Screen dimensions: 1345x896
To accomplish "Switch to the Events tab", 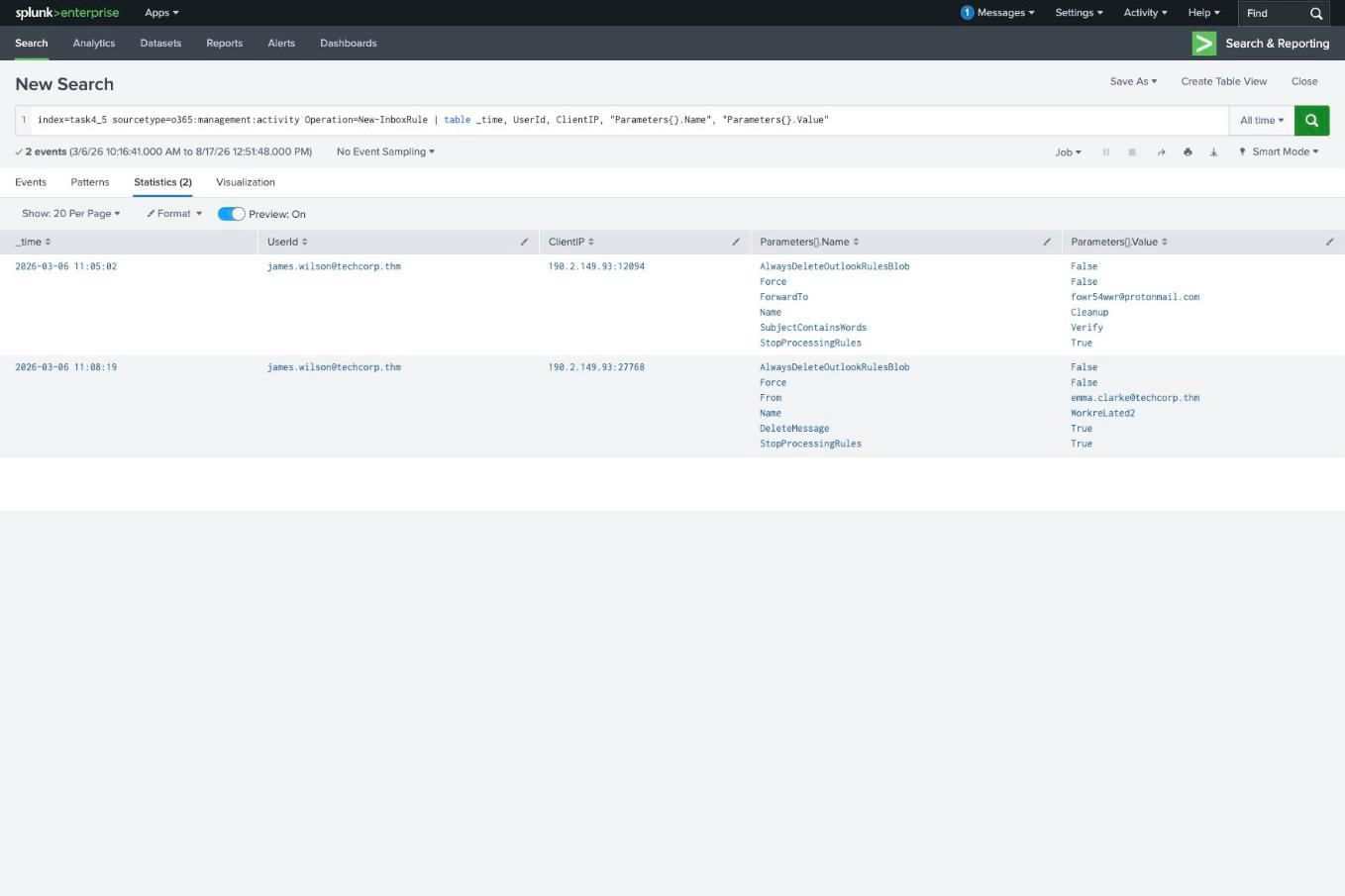I will pyautogui.click(x=31, y=182).
